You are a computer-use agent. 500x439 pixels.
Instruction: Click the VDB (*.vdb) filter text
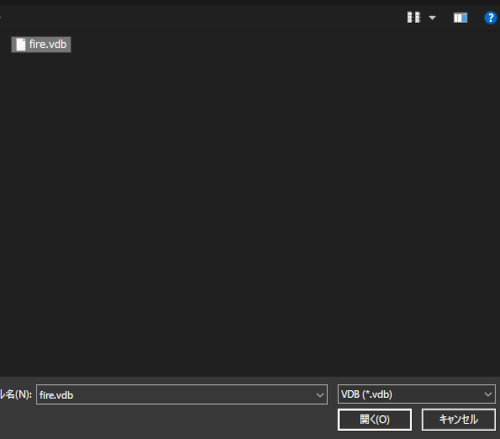pyautogui.click(x=367, y=394)
